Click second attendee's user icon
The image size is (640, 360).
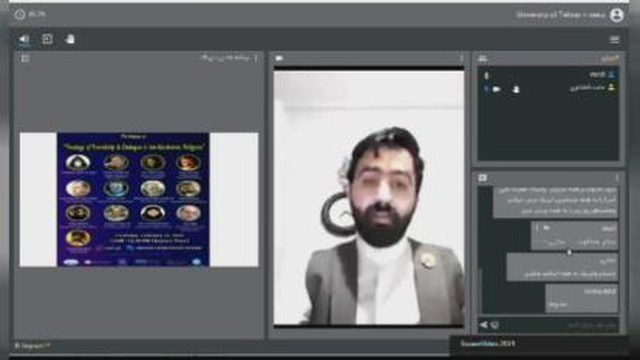click(x=611, y=87)
